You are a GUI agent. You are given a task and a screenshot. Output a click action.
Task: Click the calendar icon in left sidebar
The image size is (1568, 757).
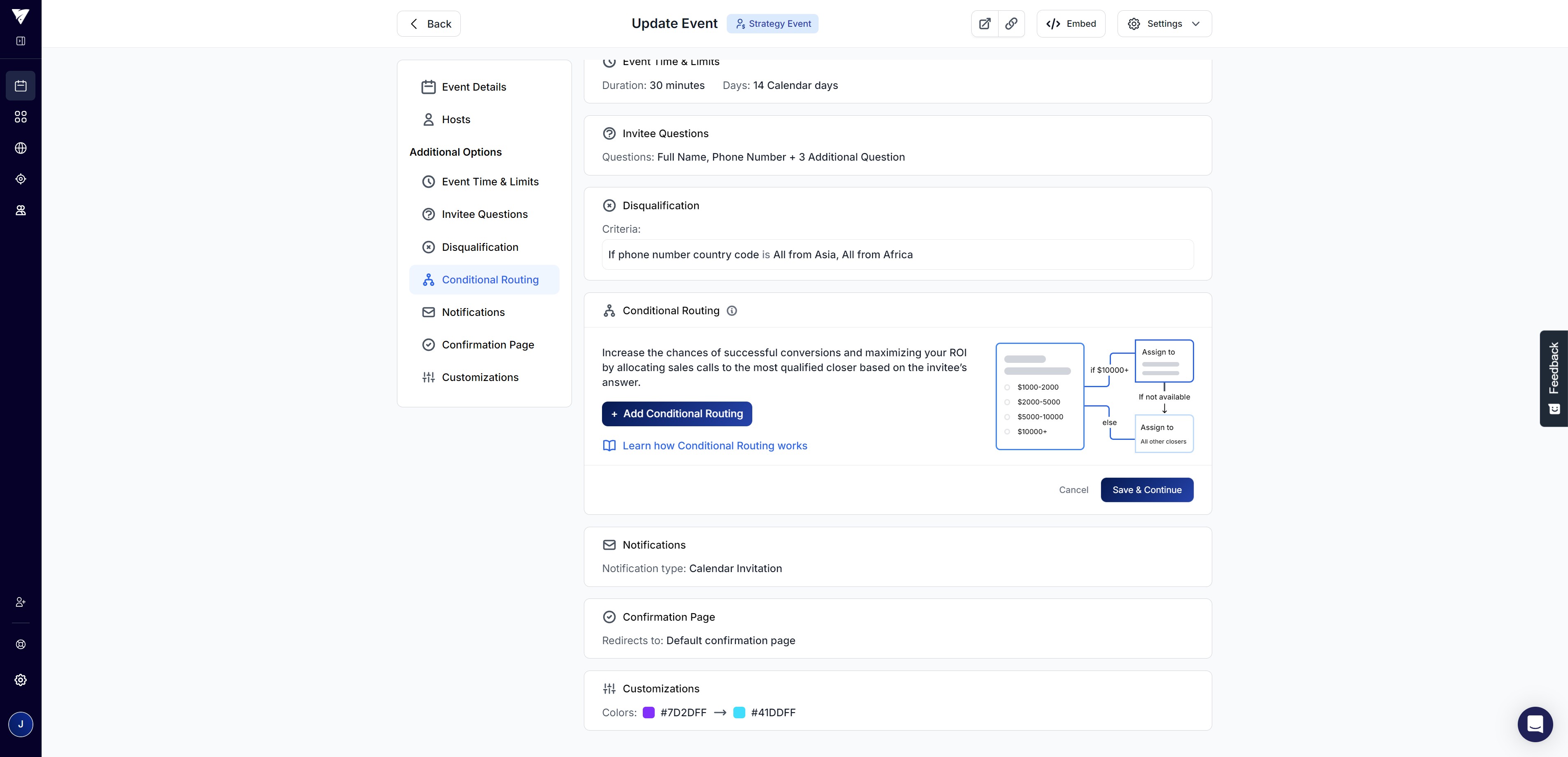click(21, 86)
